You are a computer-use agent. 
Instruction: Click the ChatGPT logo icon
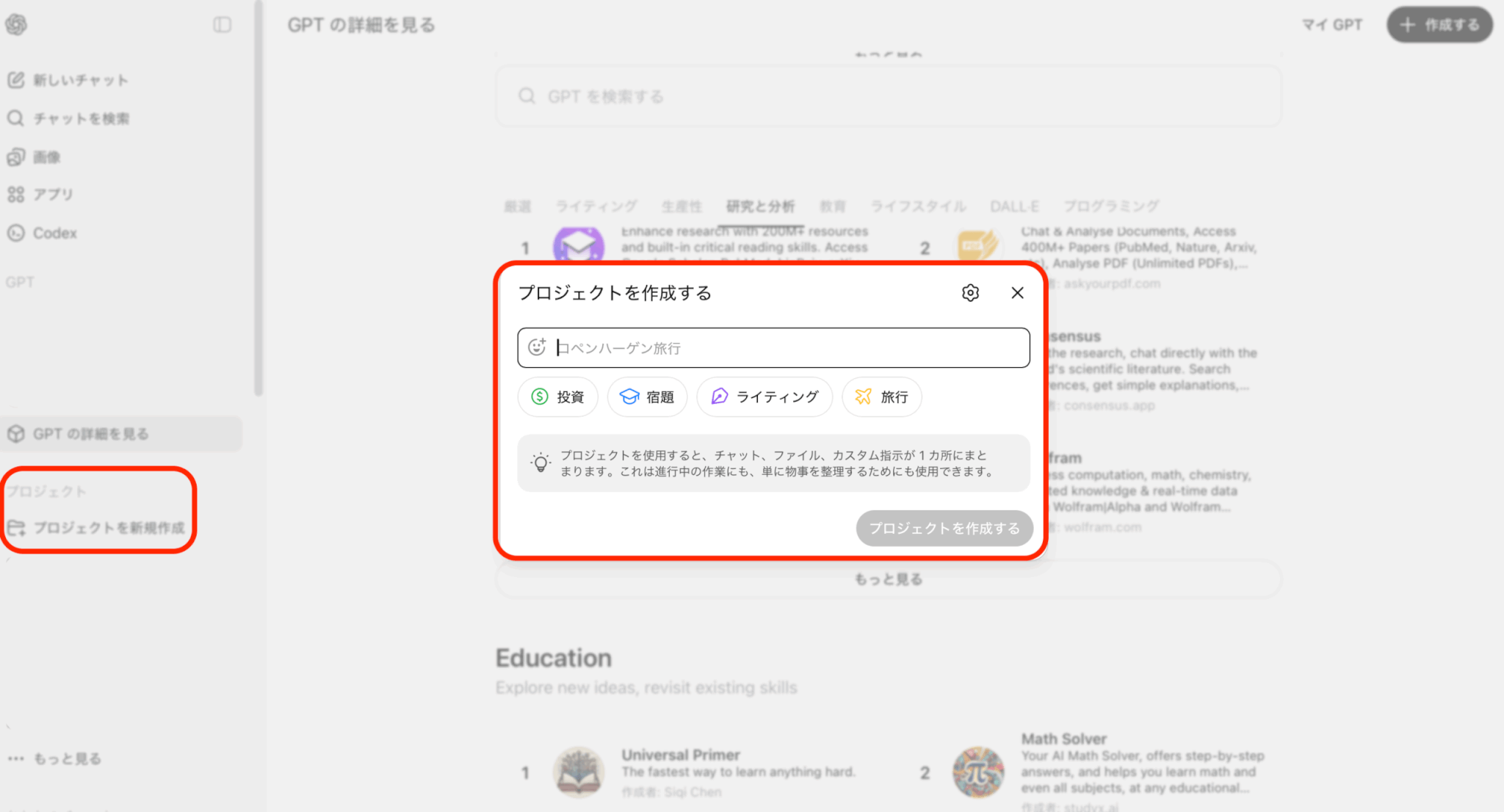tap(16, 25)
